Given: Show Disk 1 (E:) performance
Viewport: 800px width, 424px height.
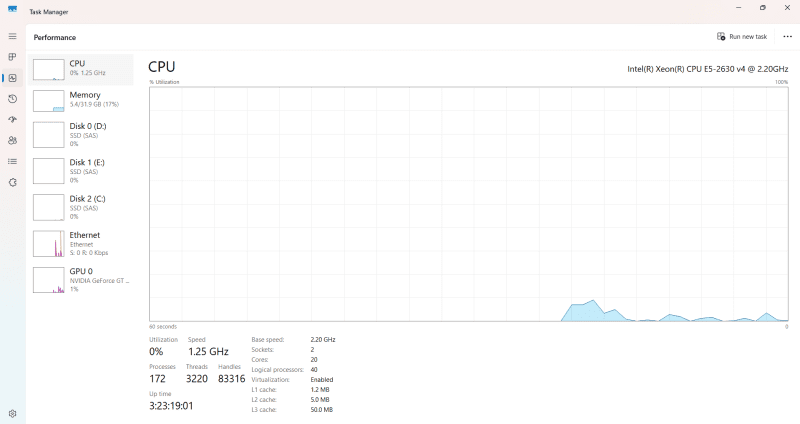Looking at the screenshot, I should [x=82, y=171].
